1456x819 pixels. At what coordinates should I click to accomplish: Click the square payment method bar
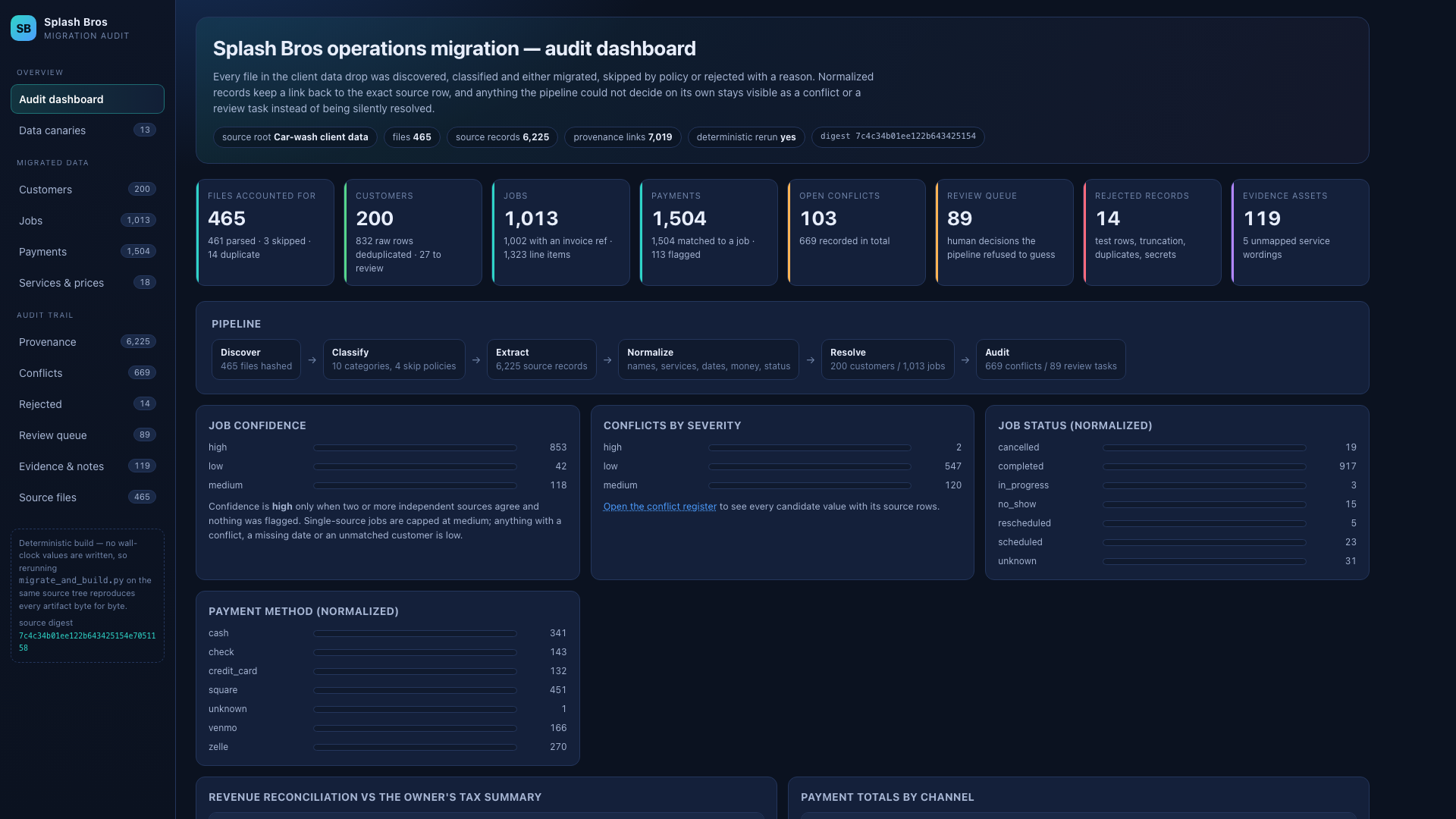click(x=416, y=690)
